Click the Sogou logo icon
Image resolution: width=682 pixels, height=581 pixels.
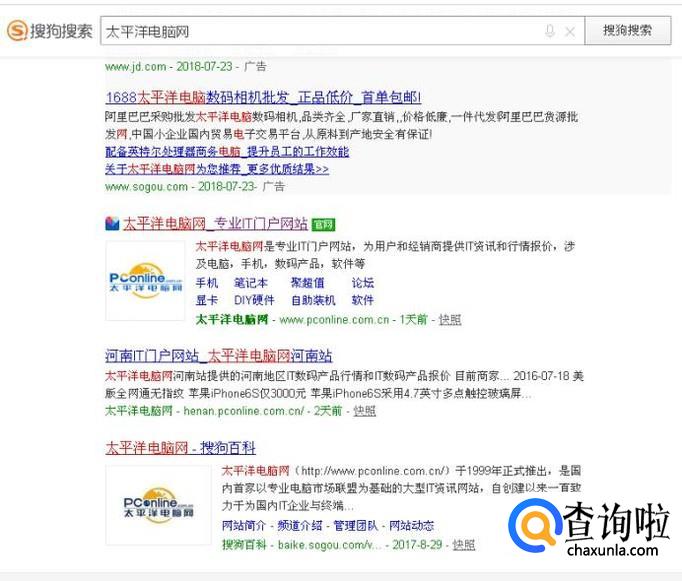17,30
